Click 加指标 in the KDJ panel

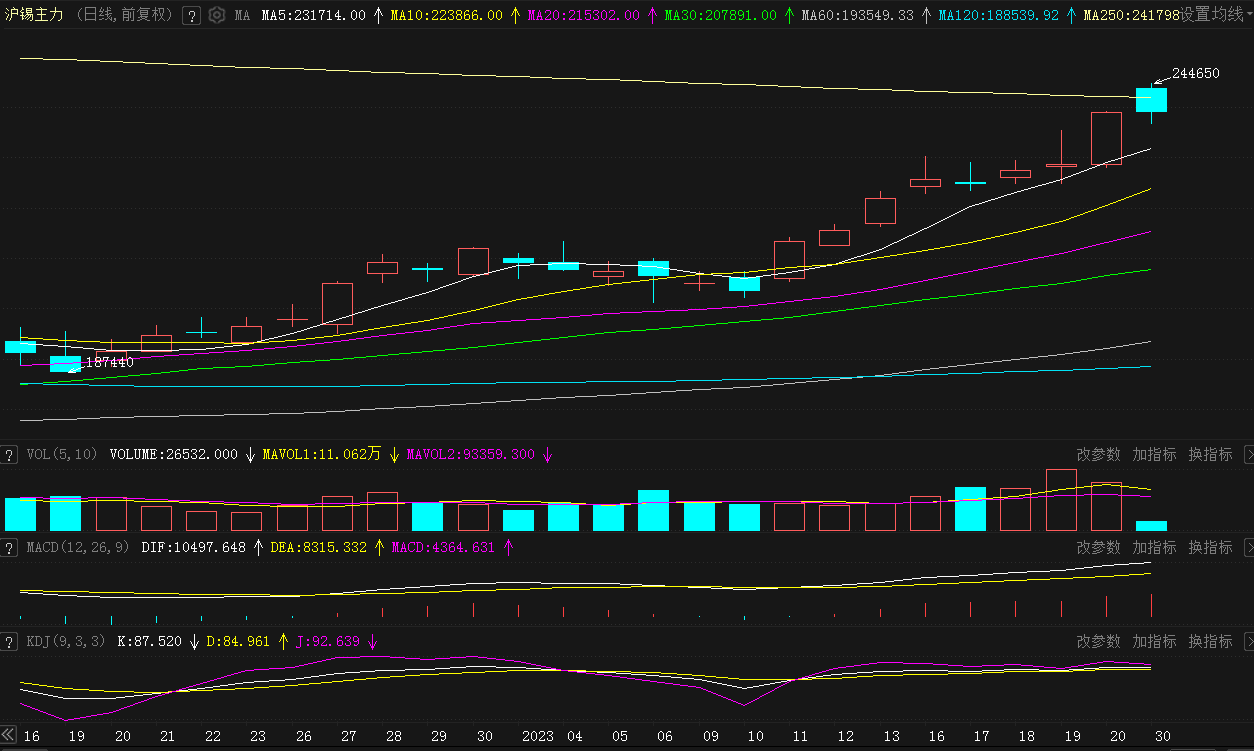[1154, 642]
